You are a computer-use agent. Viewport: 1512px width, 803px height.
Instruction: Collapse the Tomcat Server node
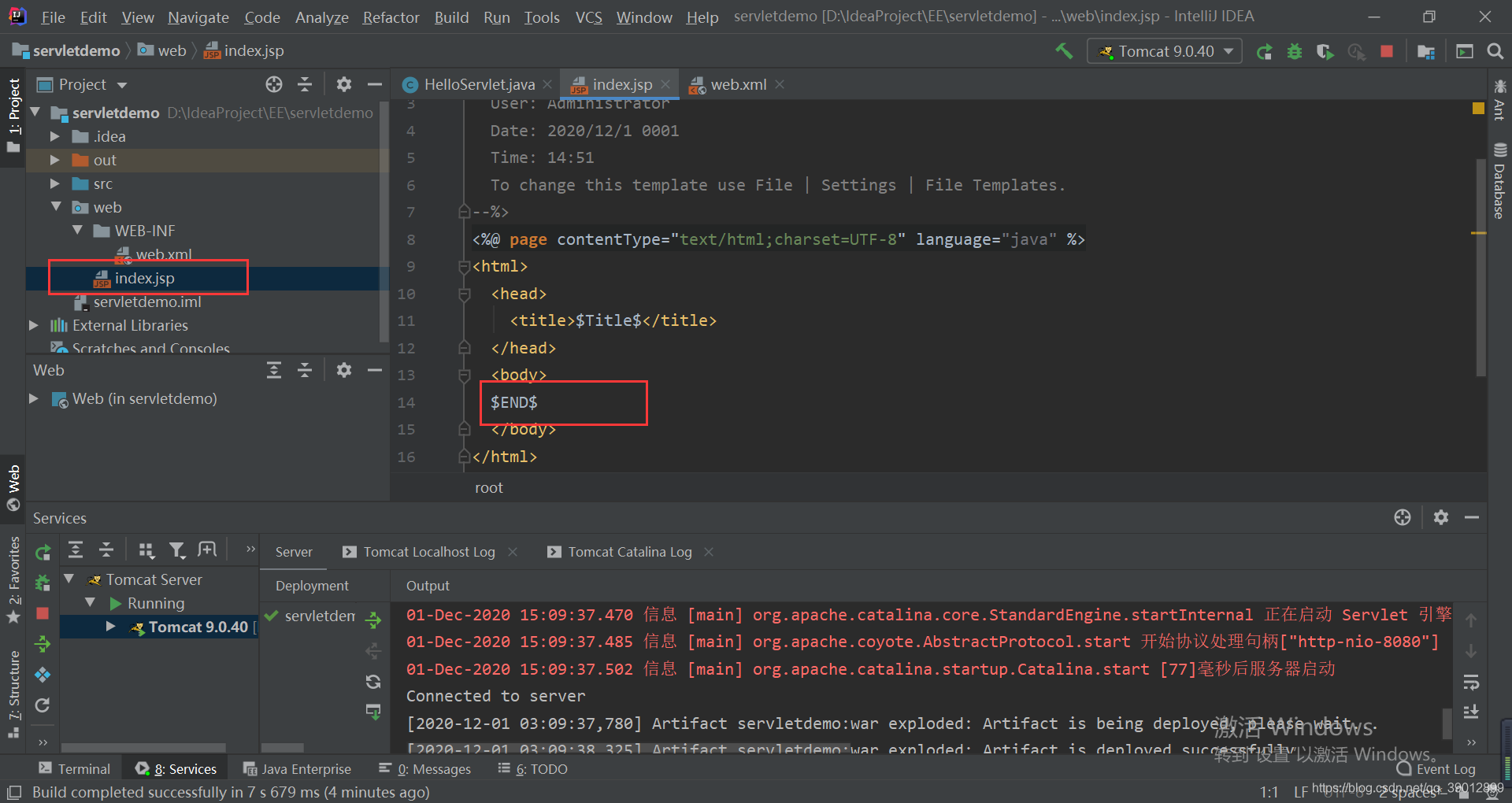(69, 579)
